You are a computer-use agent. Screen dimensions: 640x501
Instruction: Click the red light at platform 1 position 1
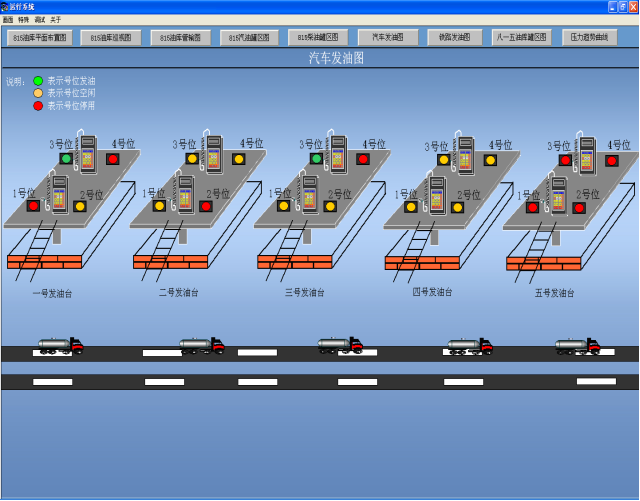(x=33, y=206)
